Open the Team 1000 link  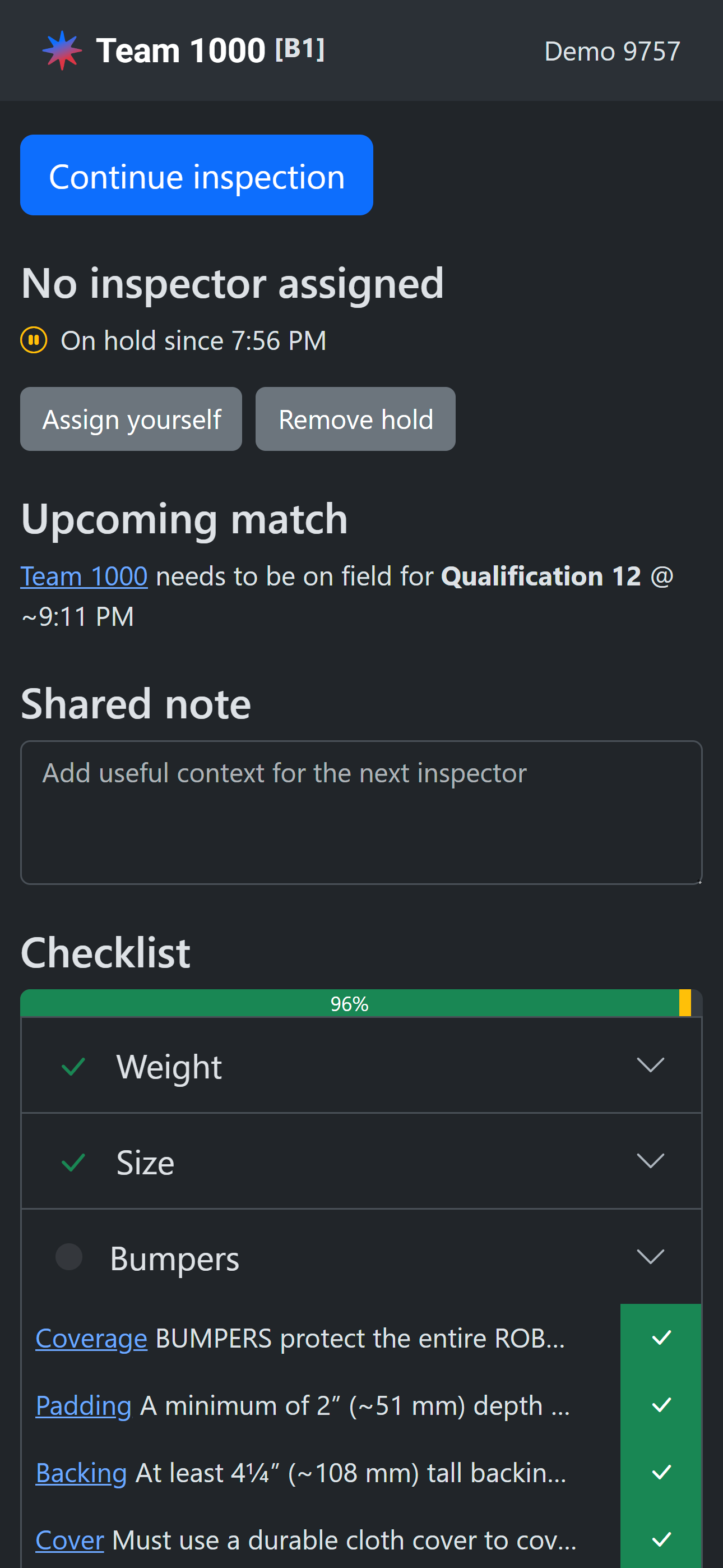click(84, 576)
